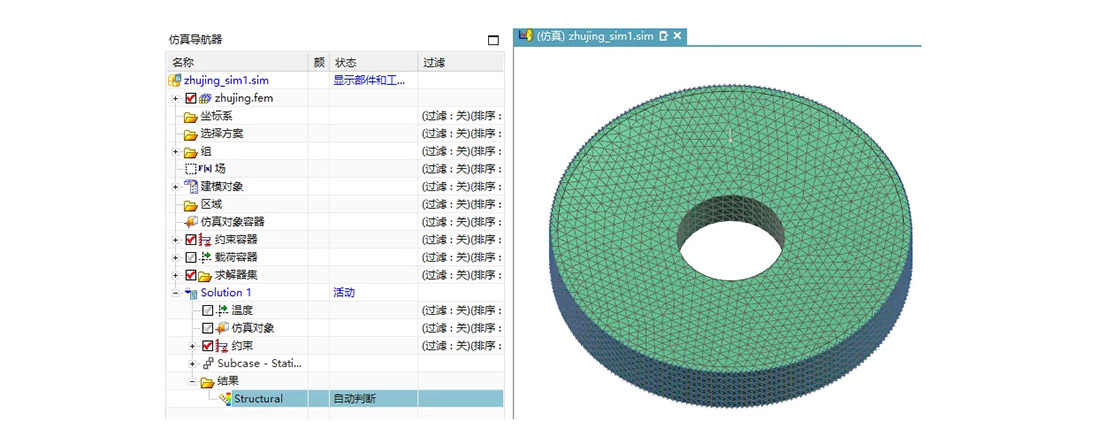Viewport: 1100px width, 444px height.
Task: Click the zhujing_sim1.sim root file icon
Action: (x=175, y=81)
